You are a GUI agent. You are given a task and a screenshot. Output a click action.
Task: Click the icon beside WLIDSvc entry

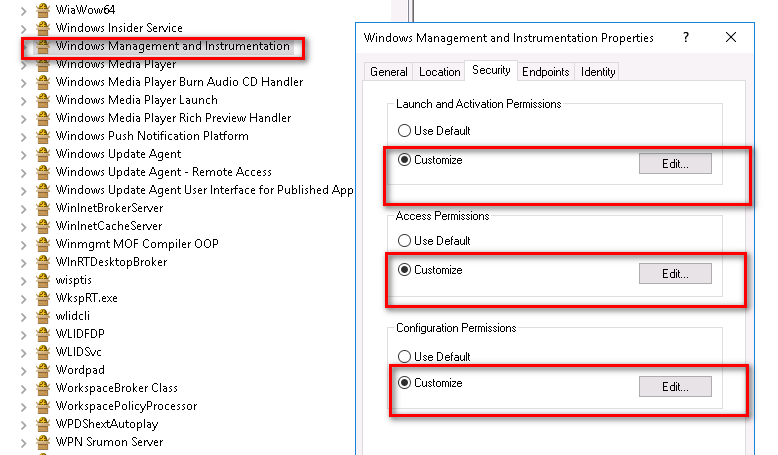click(x=43, y=352)
